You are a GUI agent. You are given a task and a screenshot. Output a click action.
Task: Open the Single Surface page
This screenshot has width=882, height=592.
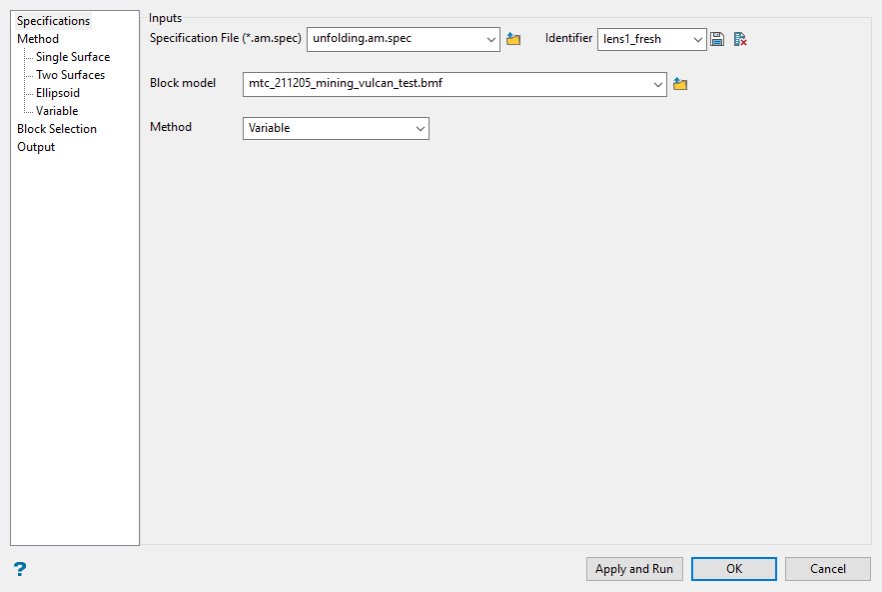(x=73, y=57)
